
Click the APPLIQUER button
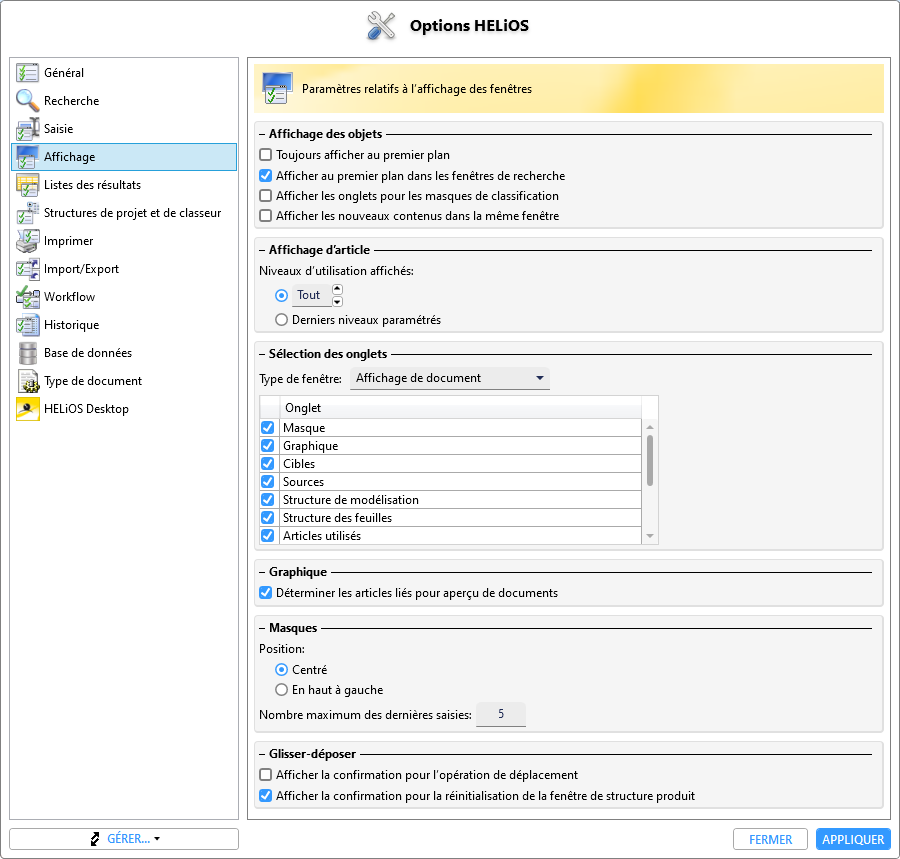click(853, 839)
